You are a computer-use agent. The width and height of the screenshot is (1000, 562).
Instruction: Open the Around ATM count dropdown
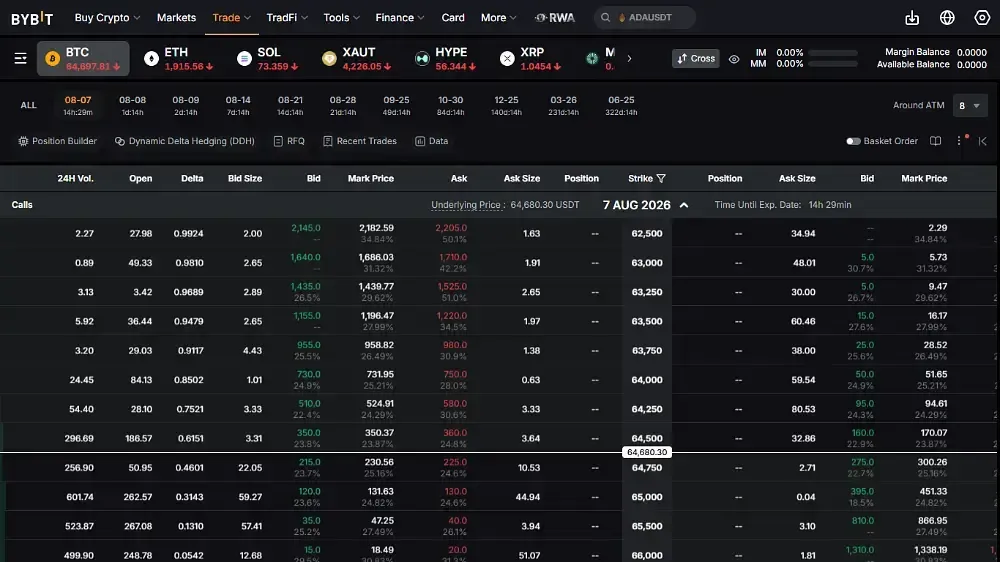pyautogui.click(x=969, y=105)
